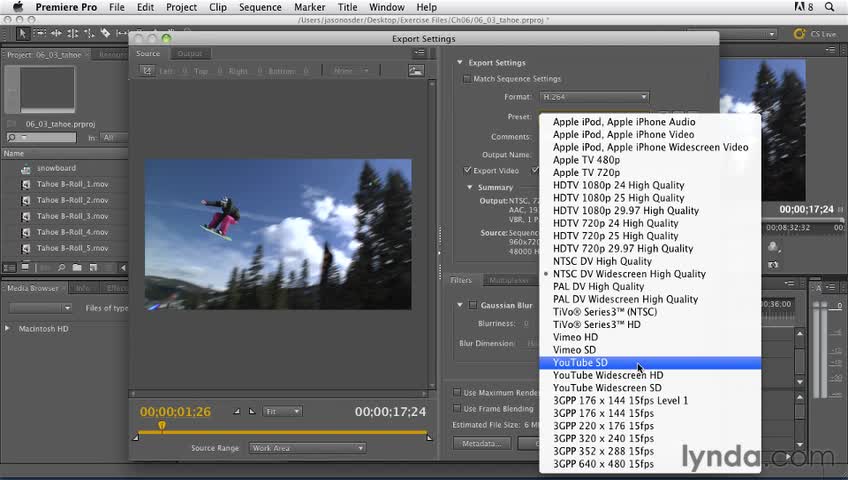
Task: Click the crop output video icon
Action: point(147,70)
